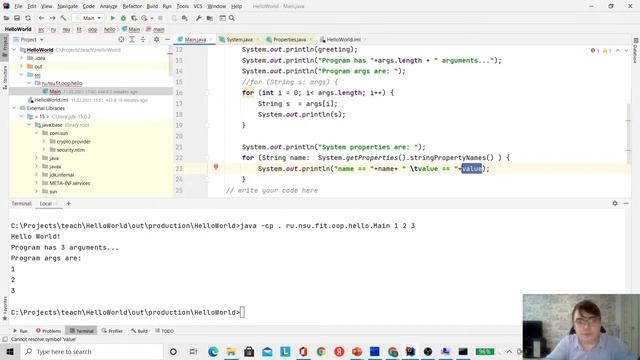The height and width of the screenshot is (360, 640).
Task: Click Select Opened File target icon in Project panel
Action: tap(121, 40)
